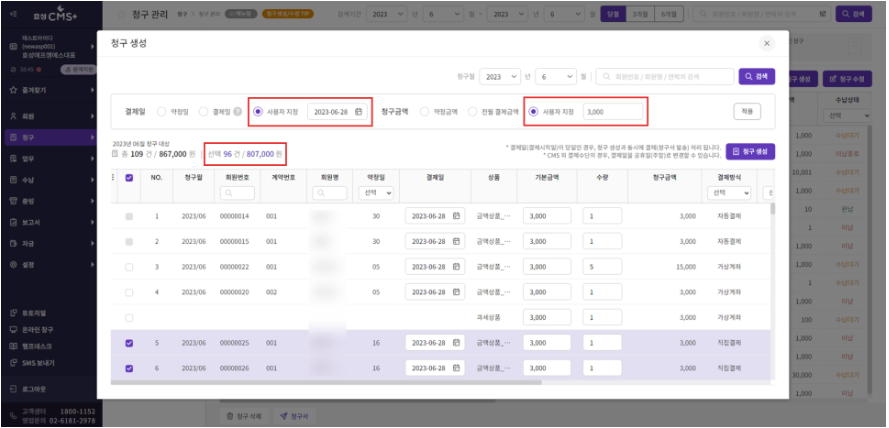Open the 수납상태 선택 dropdown in background
Image resolution: width=889 pixels, height=428 pixels.
[846, 116]
